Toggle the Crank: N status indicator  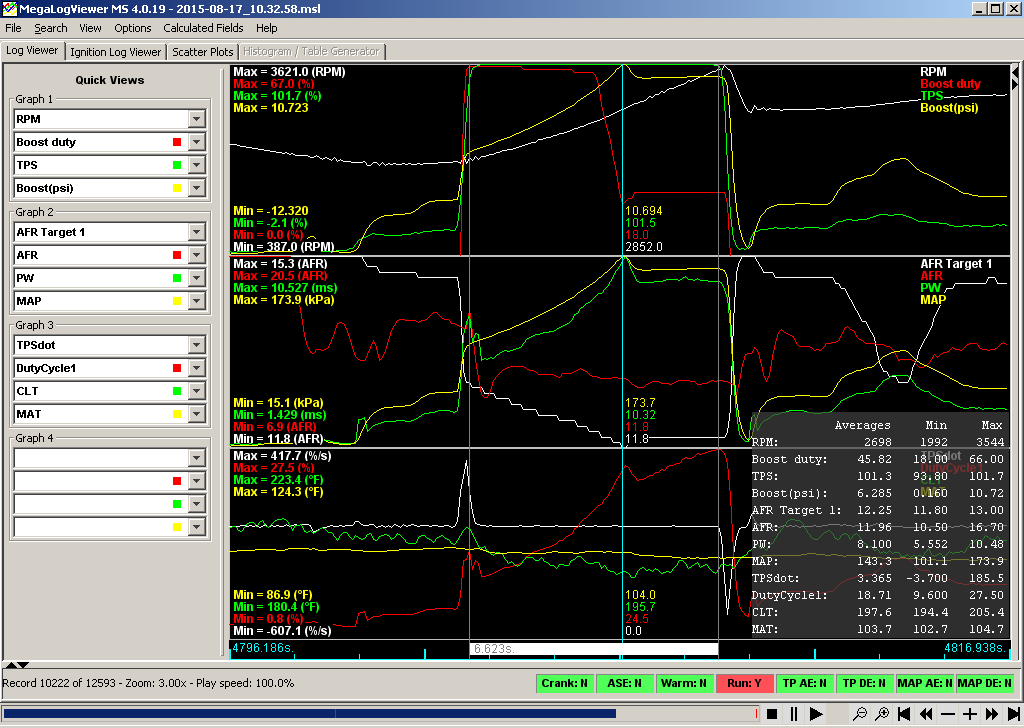(564, 684)
